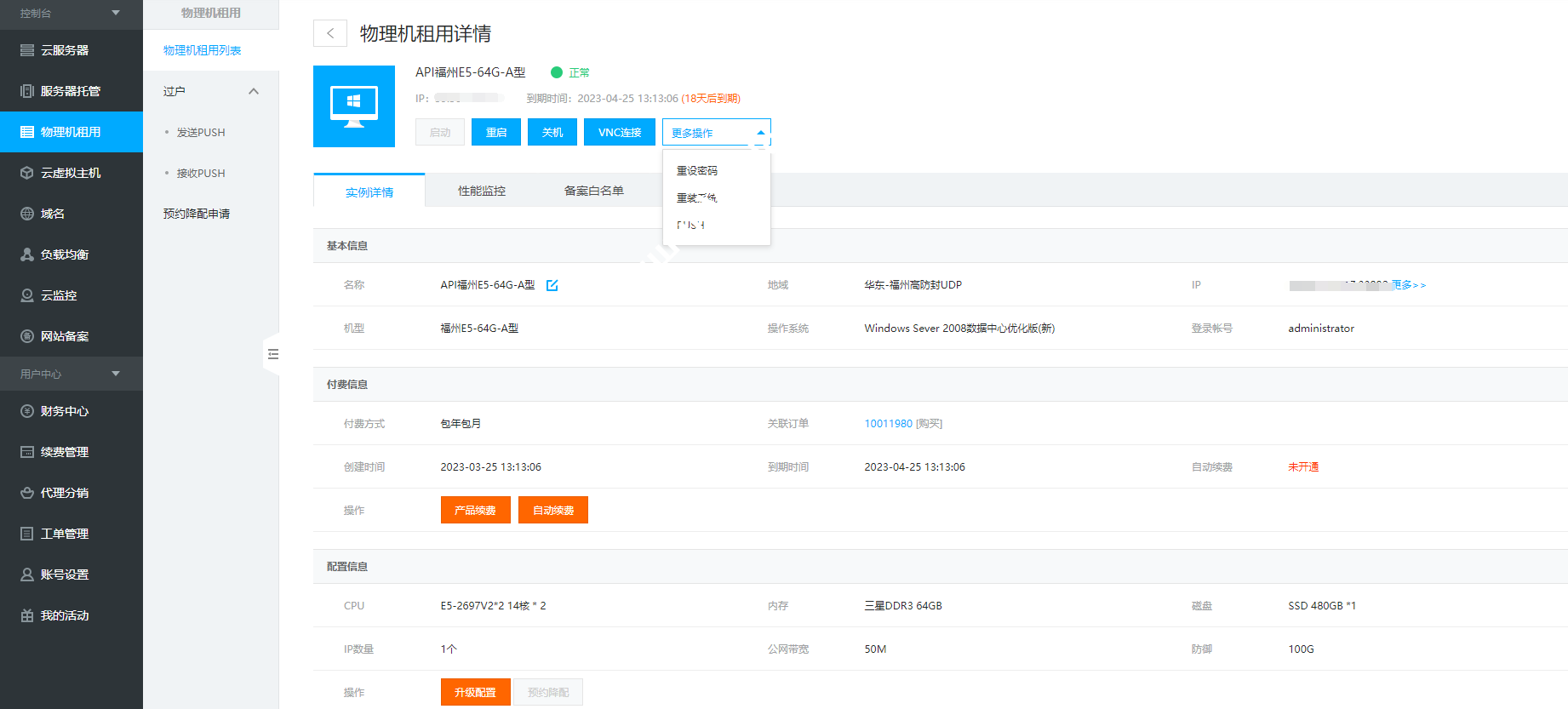Open 负载均衡 in the left sidebar
This screenshot has width=1568, height=709.
(x=65, y=254)
